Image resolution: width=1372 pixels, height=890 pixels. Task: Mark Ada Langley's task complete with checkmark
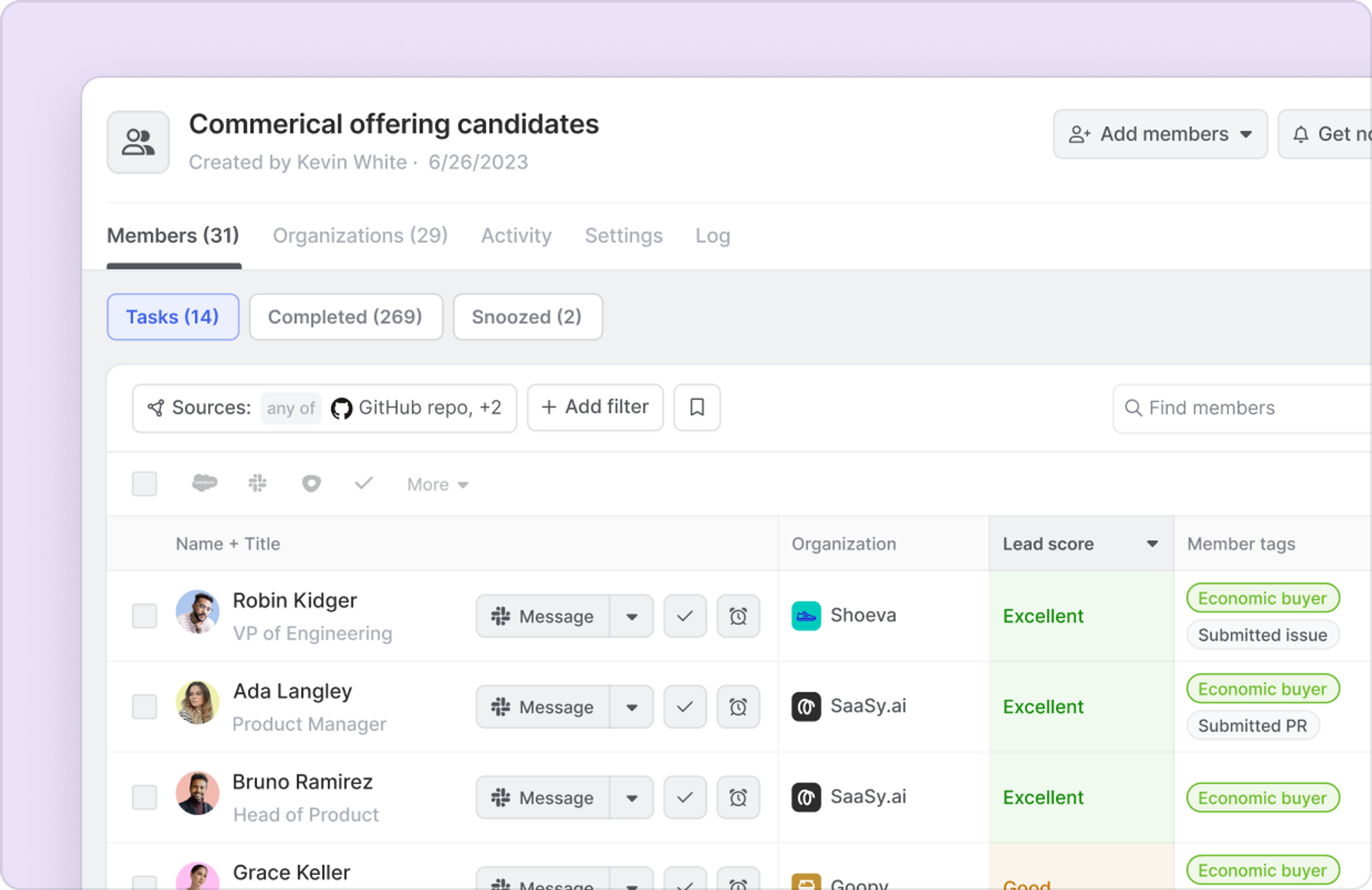(685, 707)
